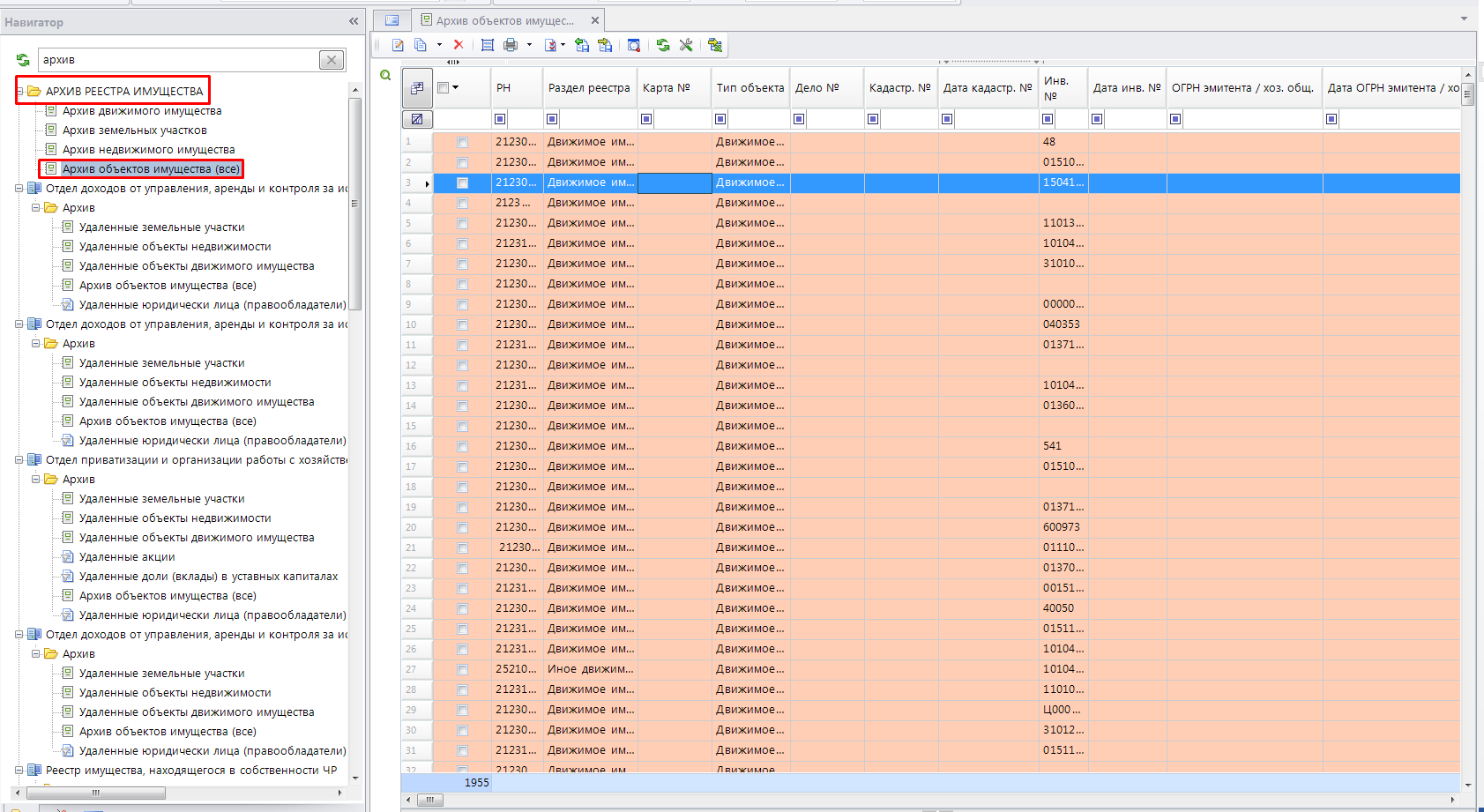Open the header checkbox selection dropdown arrow
This screenshot has height=812, width=1484.
coord(456,87)
